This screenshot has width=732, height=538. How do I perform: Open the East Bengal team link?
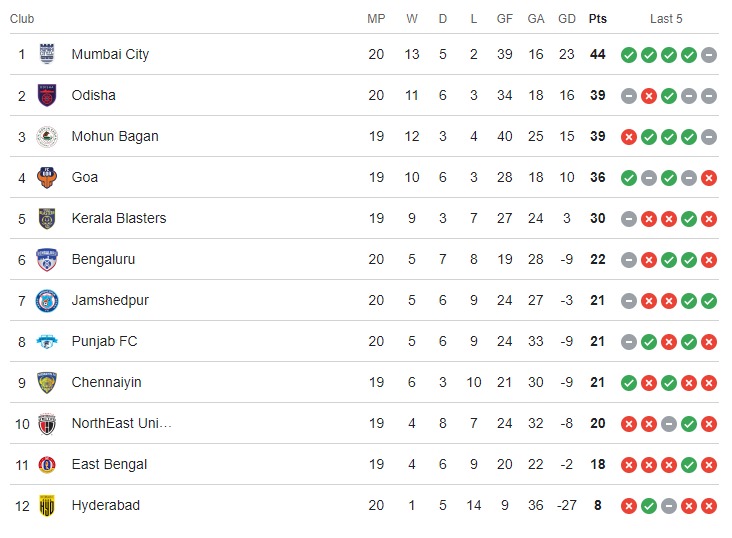tap(109, 464)
